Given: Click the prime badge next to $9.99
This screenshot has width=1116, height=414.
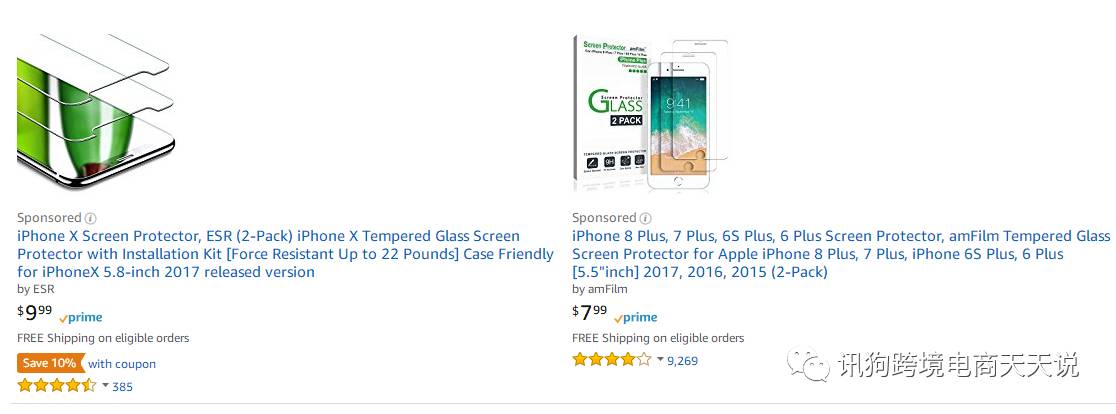Looking at the screenshot, I should pos(81,317).
